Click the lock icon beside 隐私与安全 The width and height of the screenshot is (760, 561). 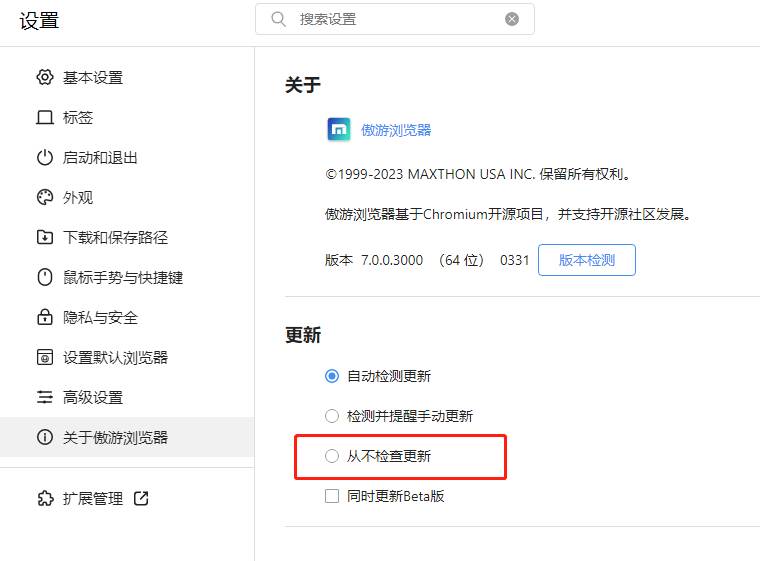pyautogui.click(x=45, y=317)
